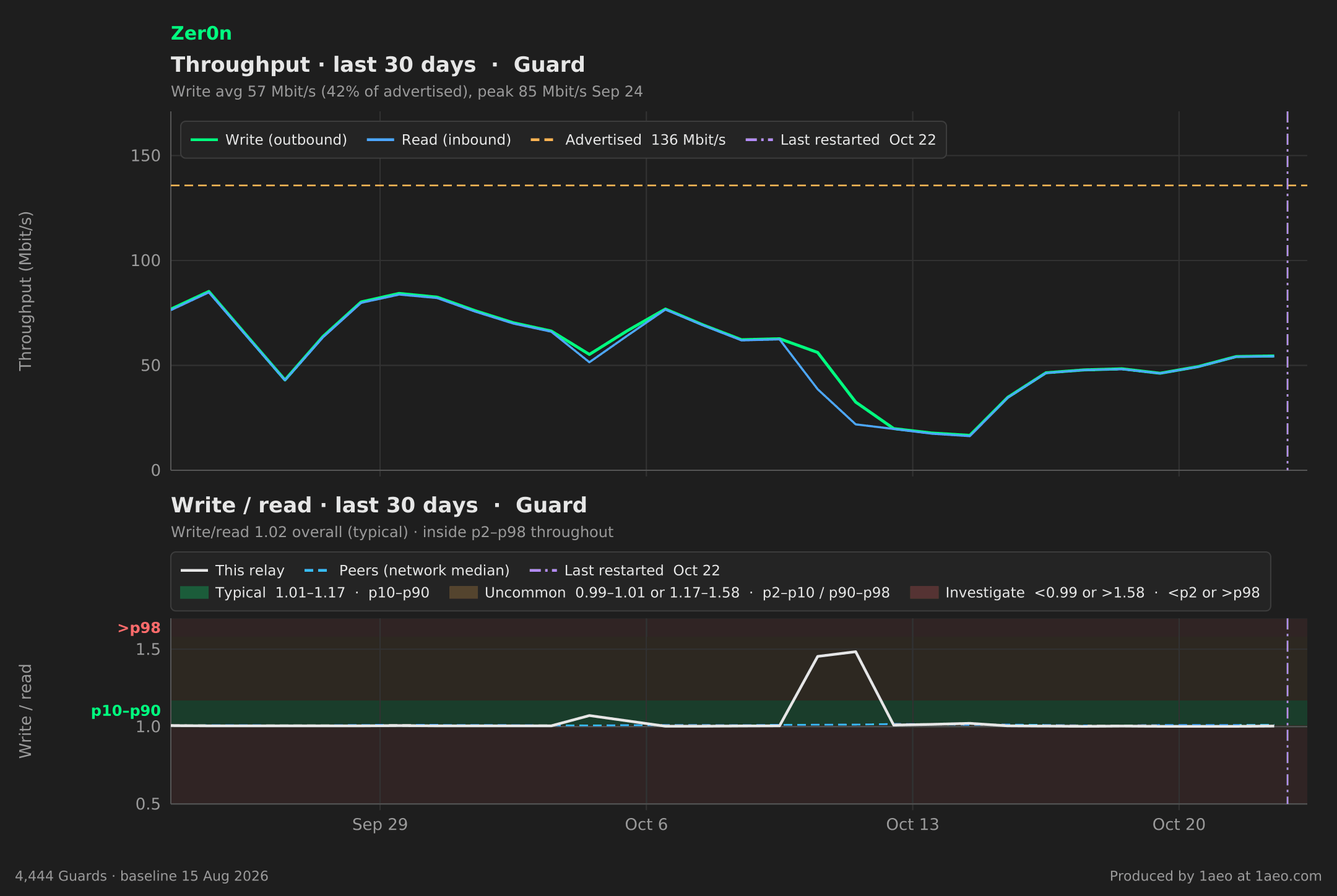Screen dimensions: 1337x896
Task: Click the Oct 13 date tick label
Action: click(912, 825)
